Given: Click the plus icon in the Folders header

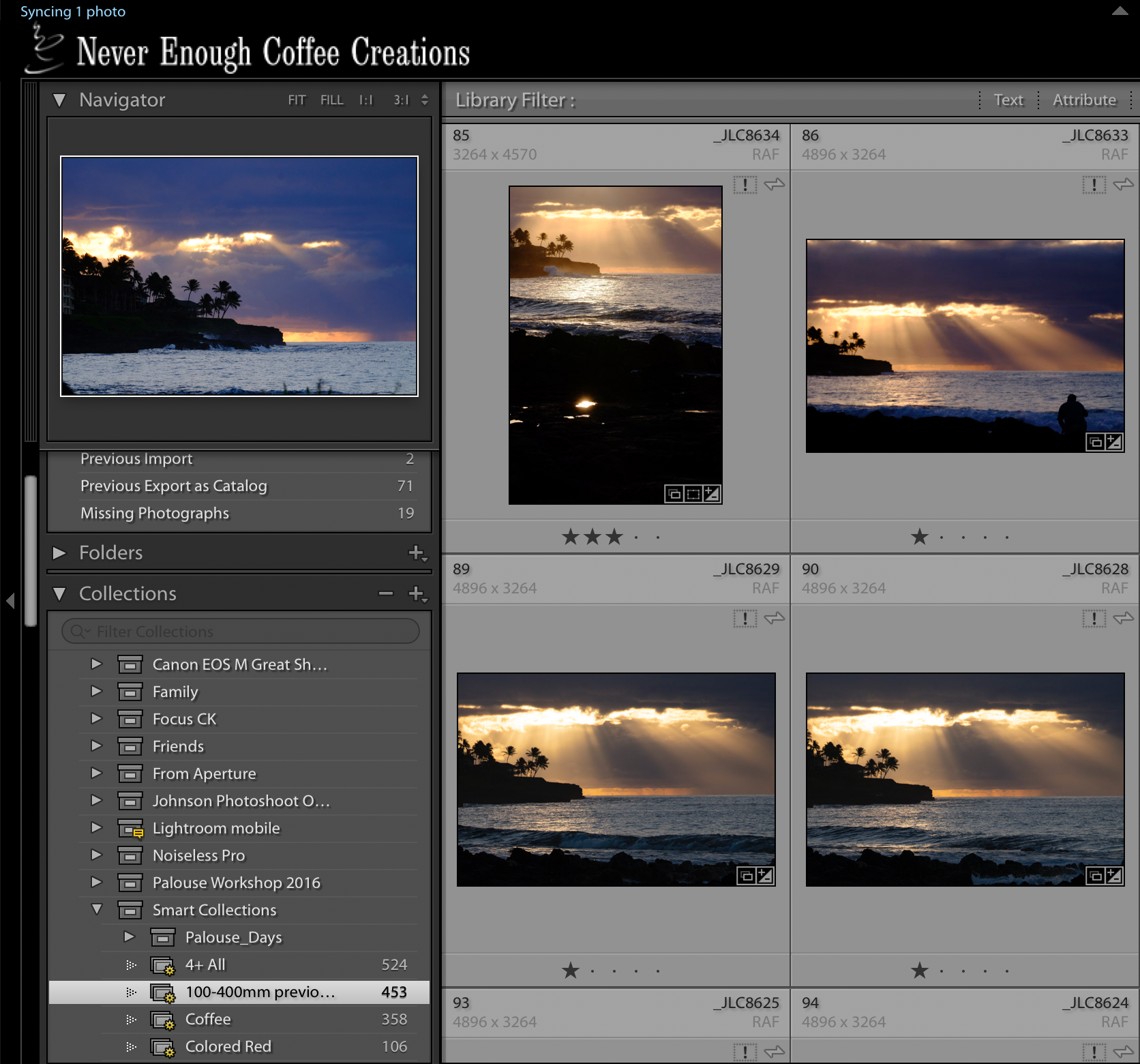Looking at the screenshot, I should (x=417, y=552).
